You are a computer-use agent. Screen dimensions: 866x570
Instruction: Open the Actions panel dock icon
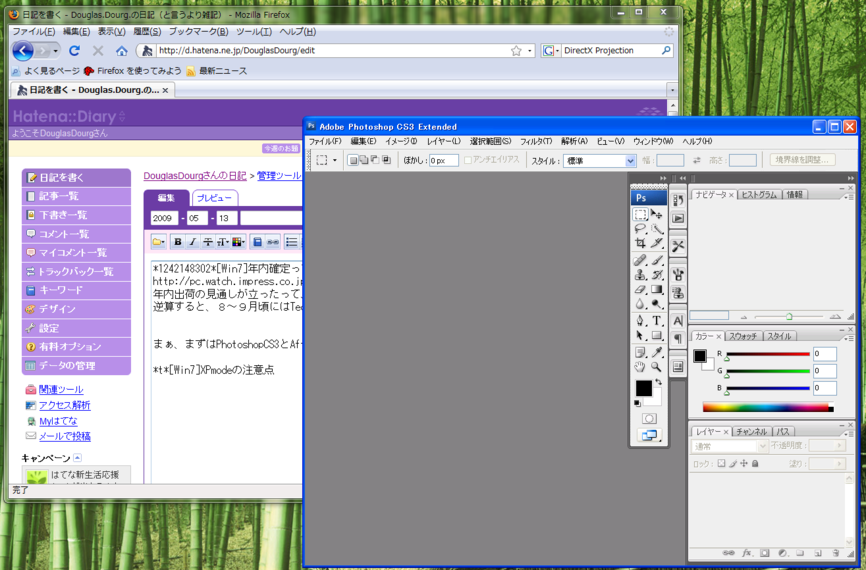coord(678,219)
